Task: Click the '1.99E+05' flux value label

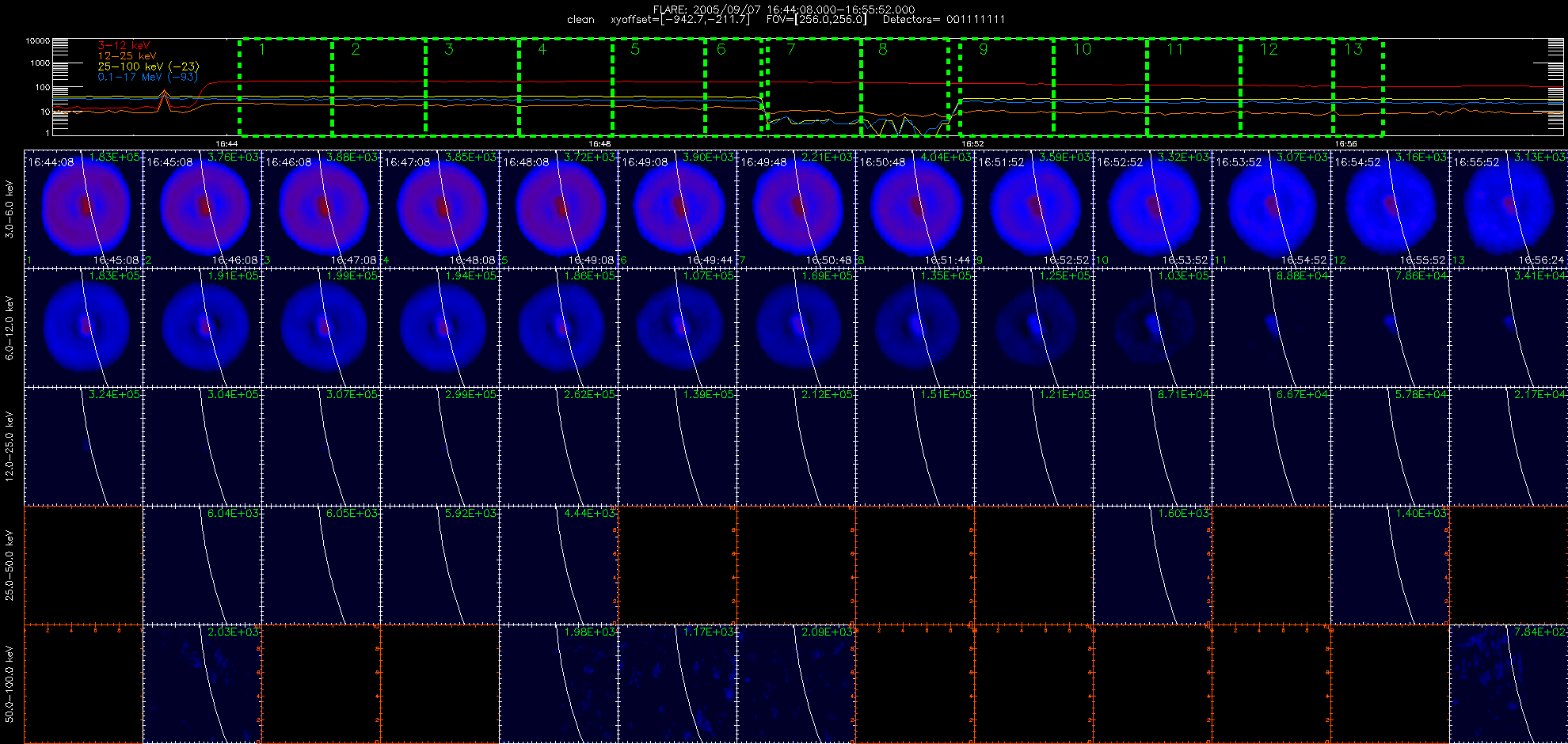Action: tap(352, 276)
